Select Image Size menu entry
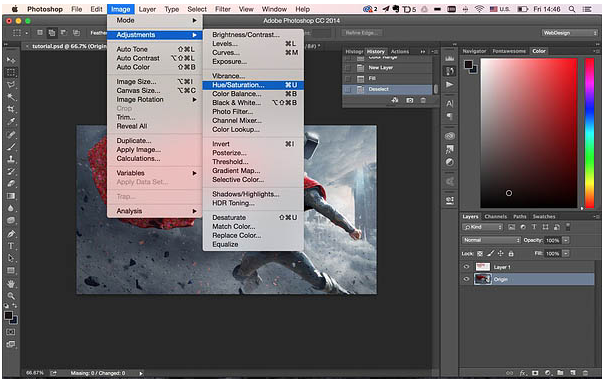The image size is (603, 380). point(155,82)
